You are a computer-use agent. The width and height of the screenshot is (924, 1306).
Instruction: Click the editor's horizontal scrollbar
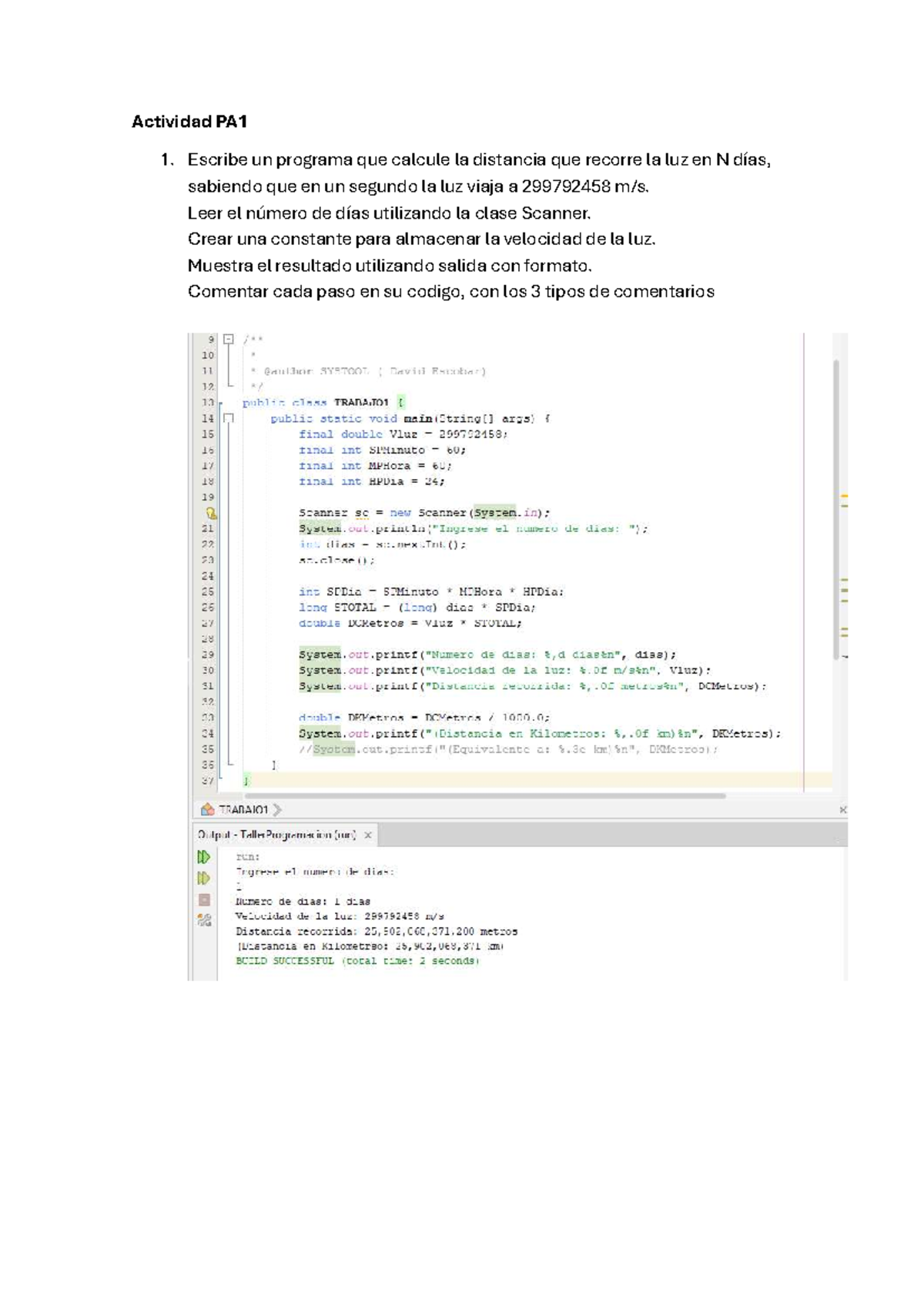pos(485,795)
